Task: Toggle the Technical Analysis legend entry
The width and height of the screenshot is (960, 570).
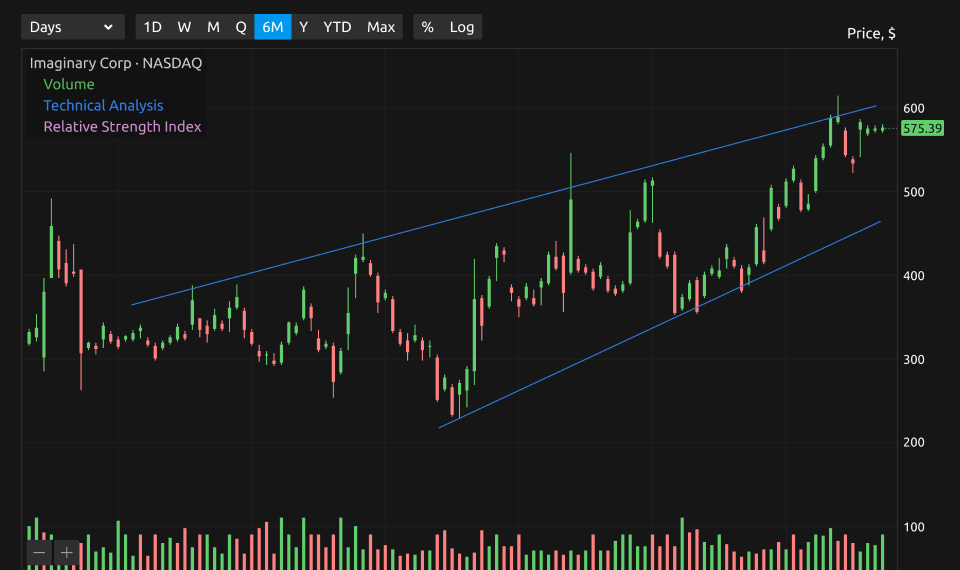Action: [103, 105]
